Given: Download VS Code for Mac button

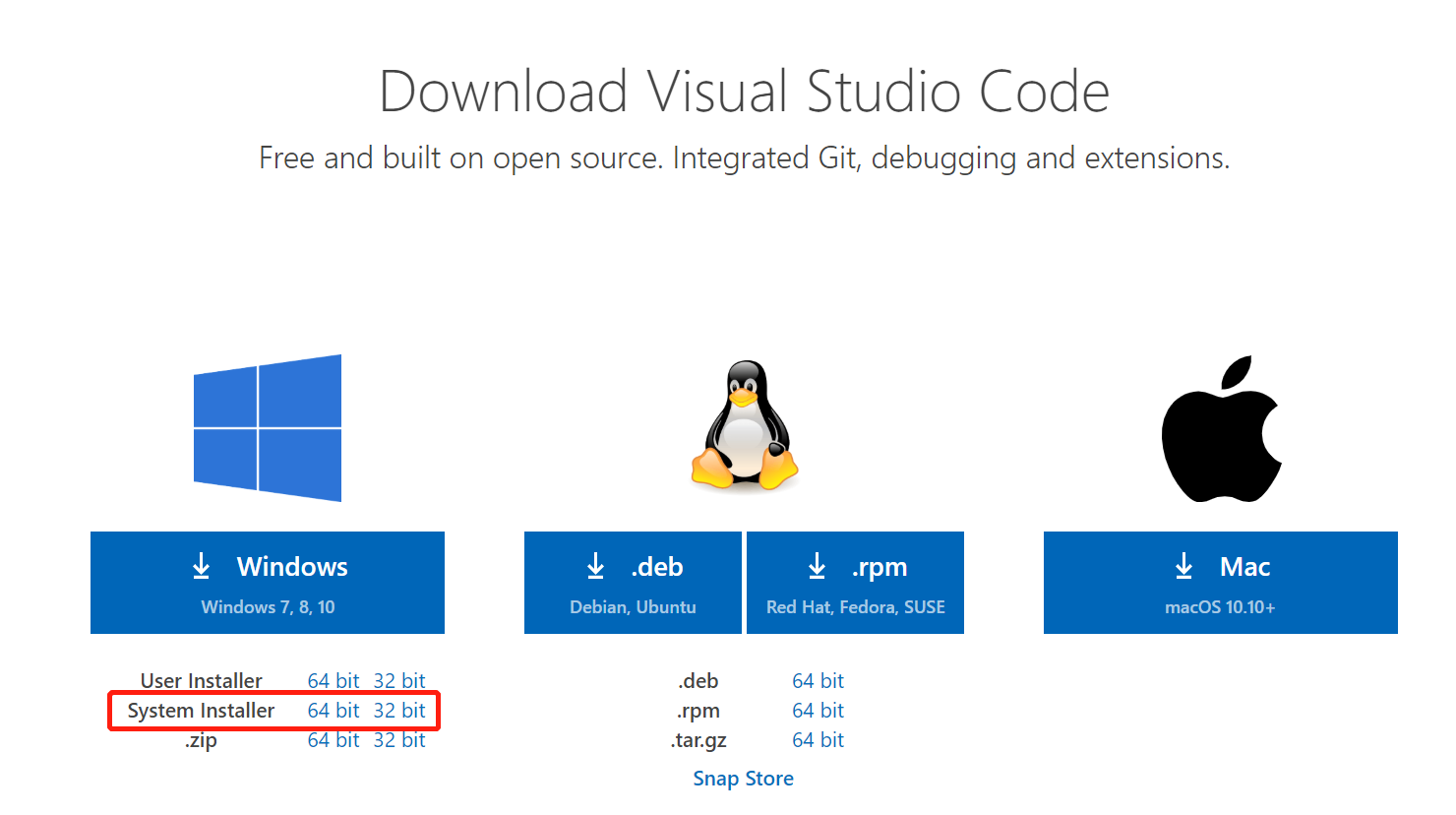Looking at the screenshot, I should [x=1221, y=583].
